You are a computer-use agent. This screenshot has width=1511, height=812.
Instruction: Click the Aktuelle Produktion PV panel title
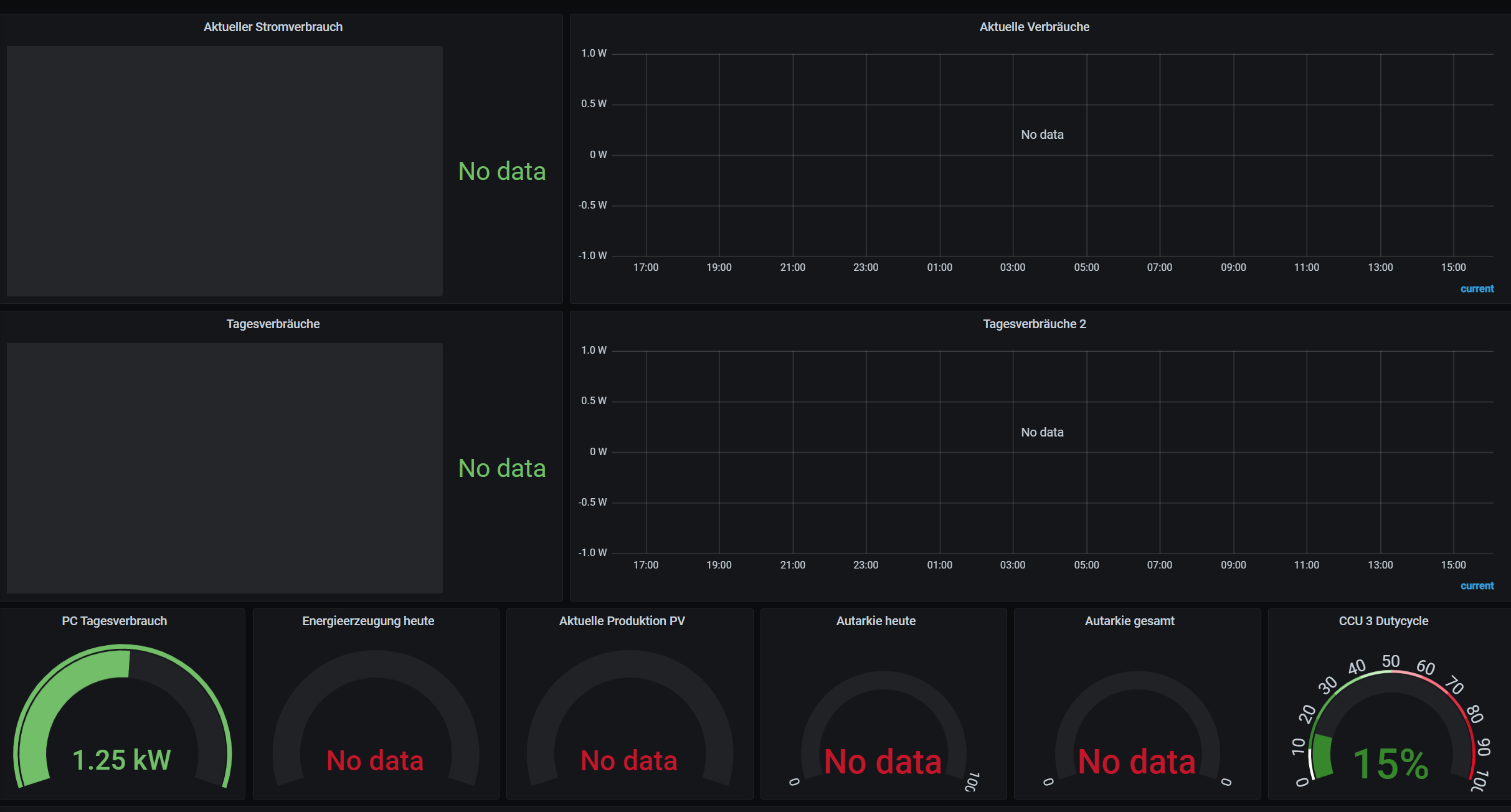click(x=622, y=621)
